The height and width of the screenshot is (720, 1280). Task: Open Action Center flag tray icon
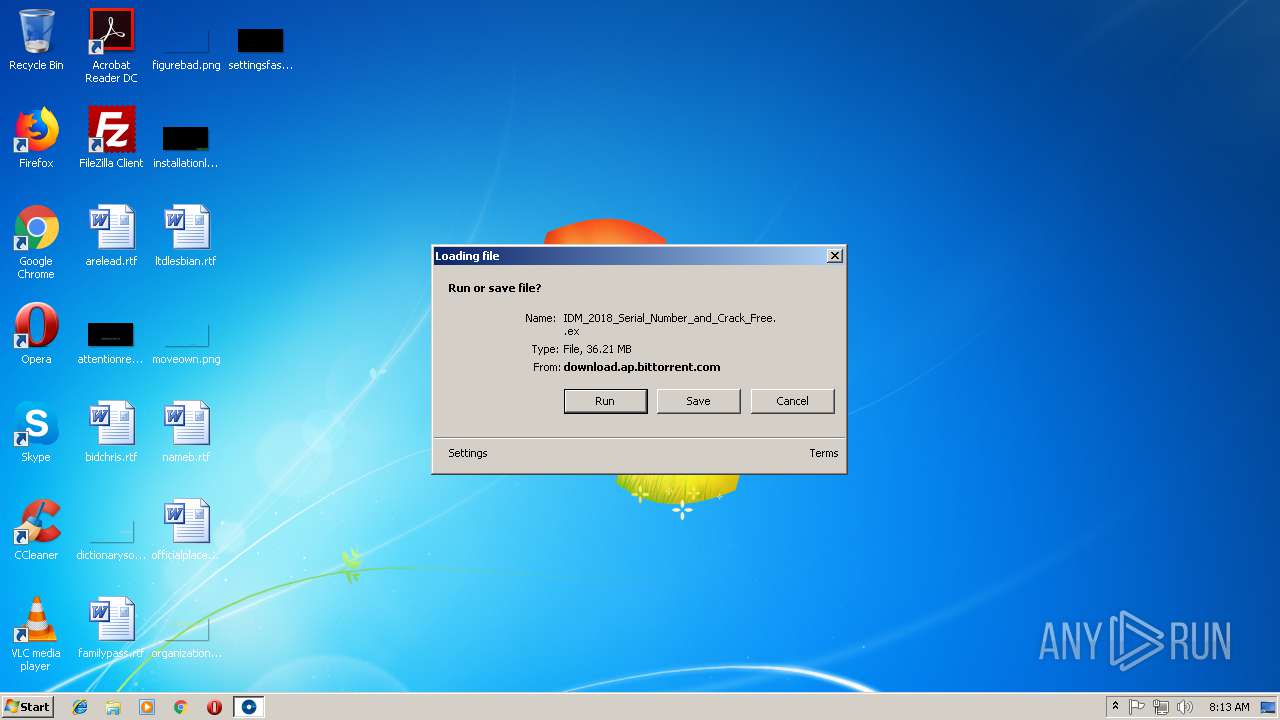click(1137, 707)
